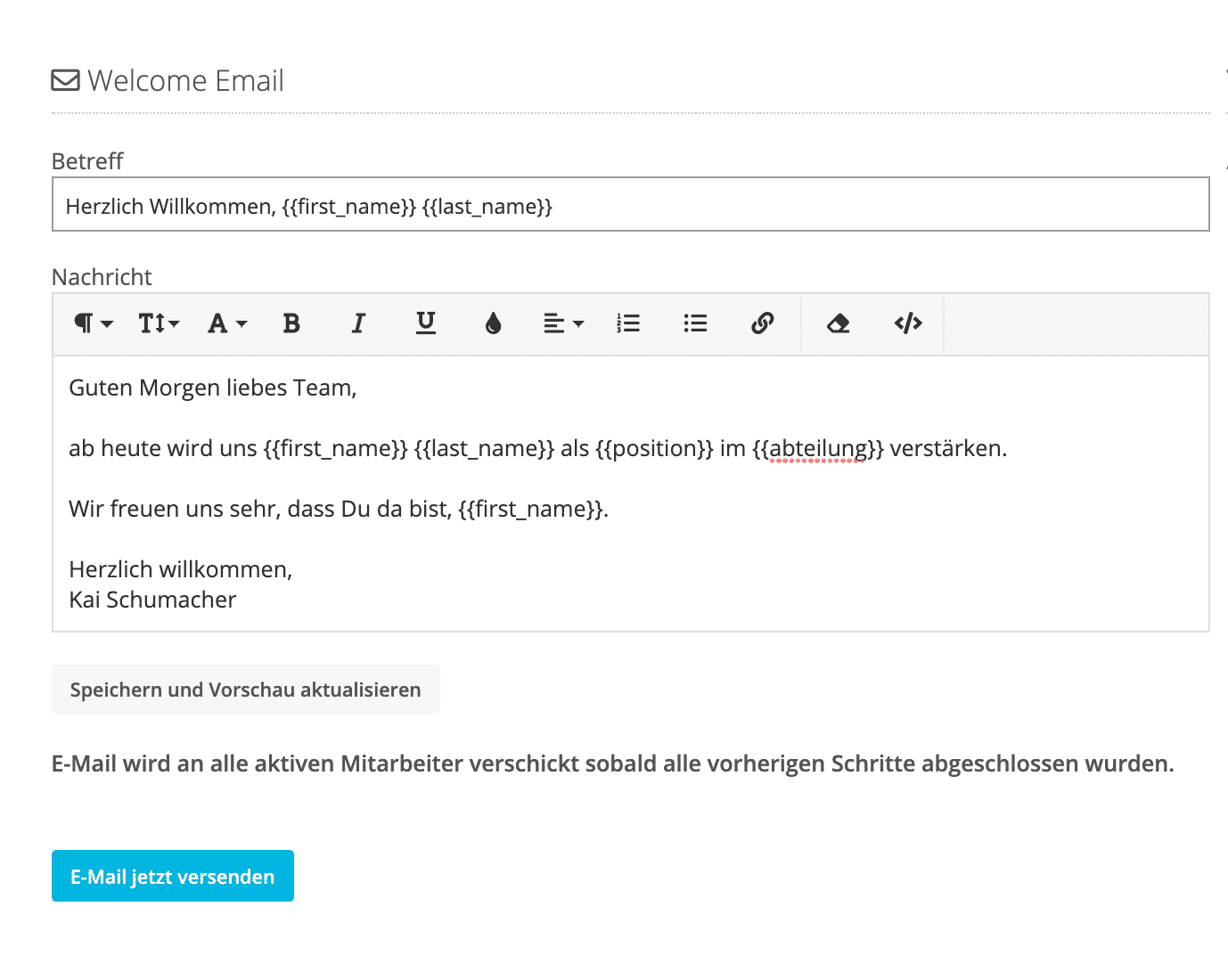The width and height of the screenshot is (1228, 980).
Task: Expand the font family dropdown
Action: pos(226,323)
